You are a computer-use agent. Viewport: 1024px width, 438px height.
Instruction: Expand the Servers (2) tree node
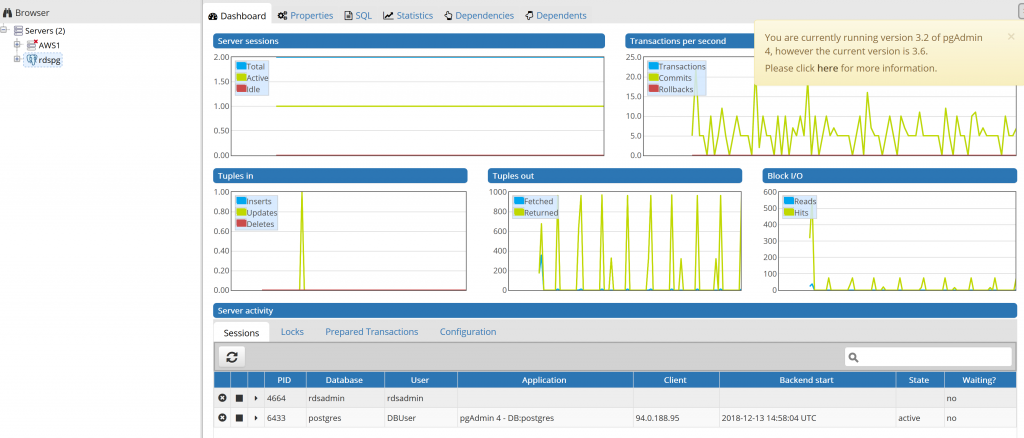click(4, 30)
